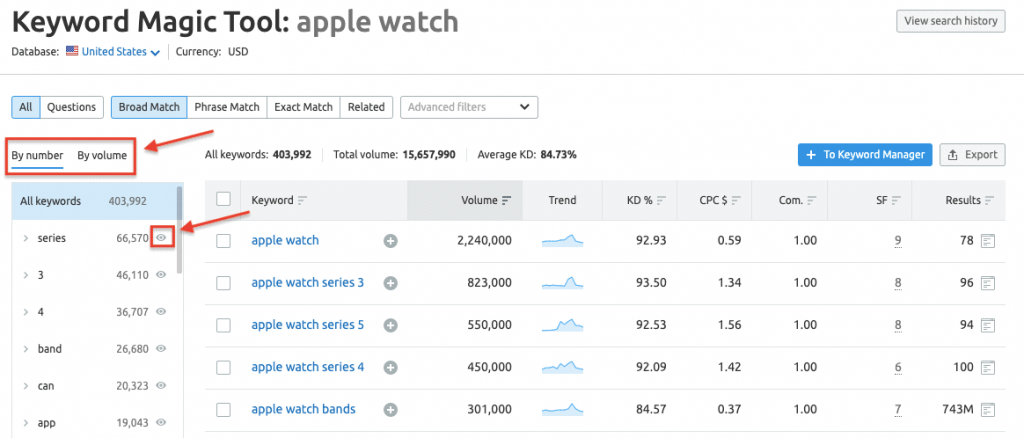
Task: Click the 'To Keyword Manager' button
Action: click(x=864, y=155)
